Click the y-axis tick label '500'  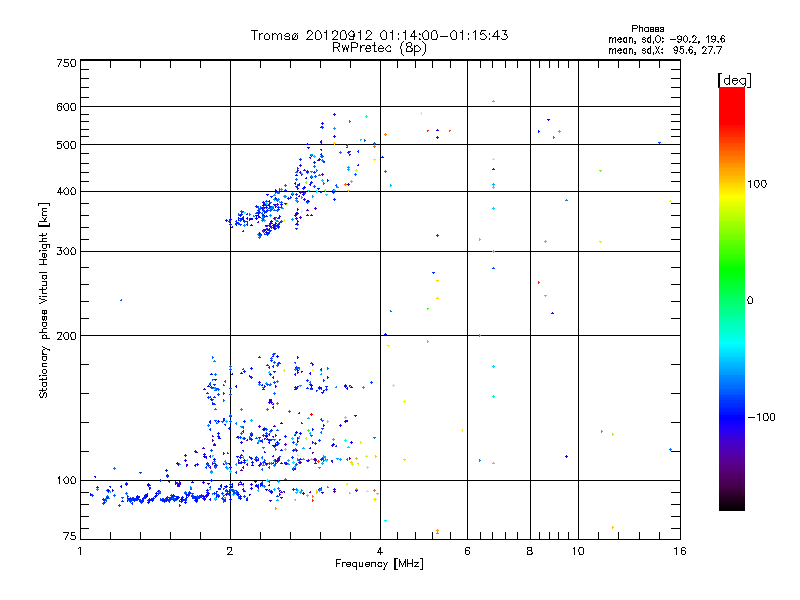[66, 145]
